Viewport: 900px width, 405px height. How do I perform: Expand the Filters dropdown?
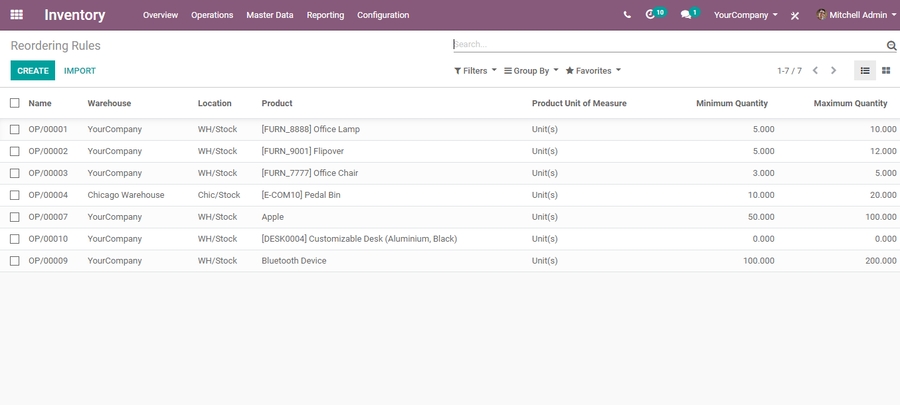point(475,71)
